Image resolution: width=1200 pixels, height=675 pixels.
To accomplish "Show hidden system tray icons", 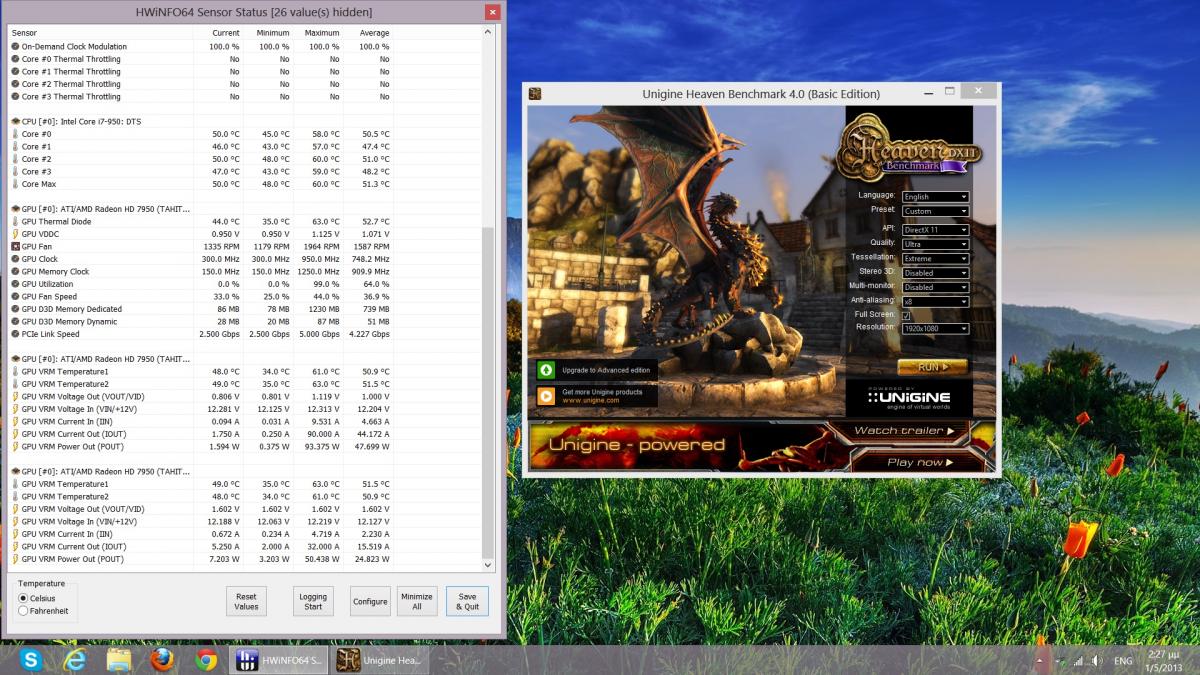I will [x=1042, y=661].
